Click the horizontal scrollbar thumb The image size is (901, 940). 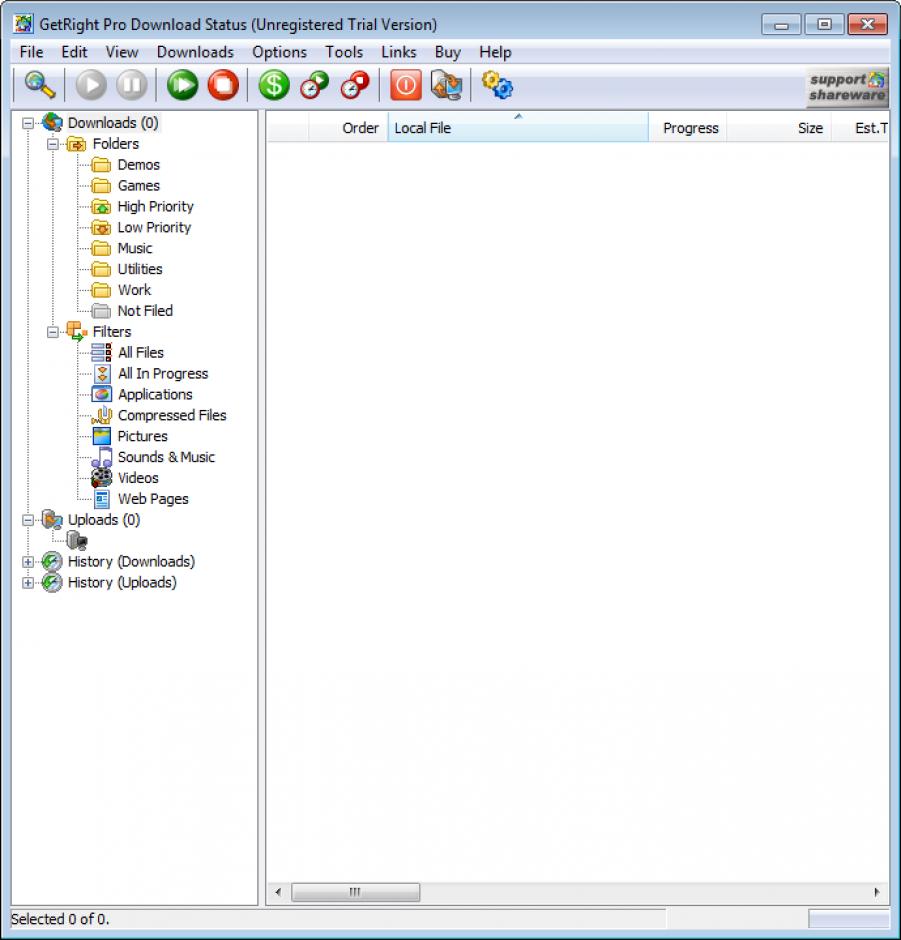355,892
